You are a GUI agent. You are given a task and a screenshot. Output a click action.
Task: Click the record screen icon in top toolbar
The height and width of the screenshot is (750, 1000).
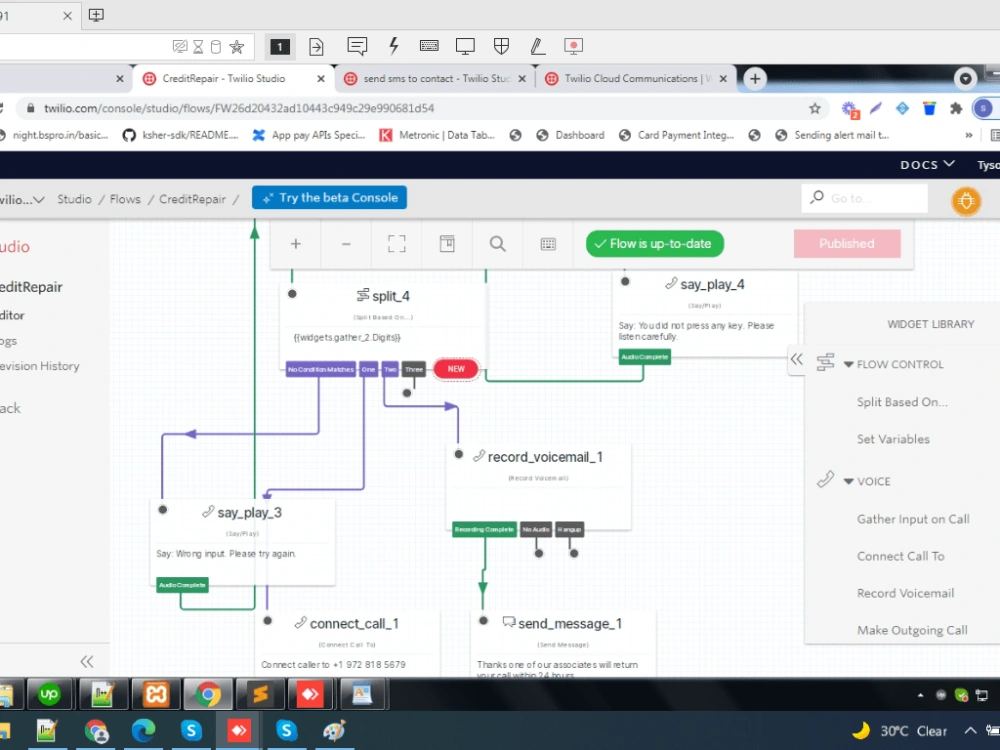point(573,46)
